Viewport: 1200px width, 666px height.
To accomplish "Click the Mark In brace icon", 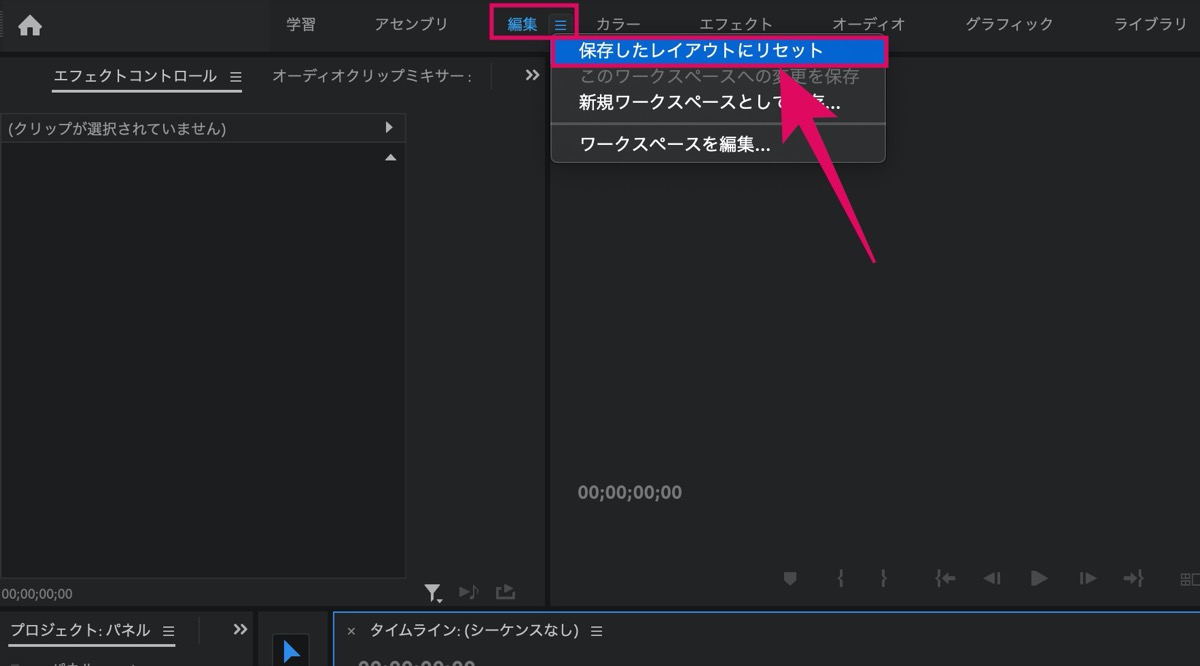I will [841, 578].
